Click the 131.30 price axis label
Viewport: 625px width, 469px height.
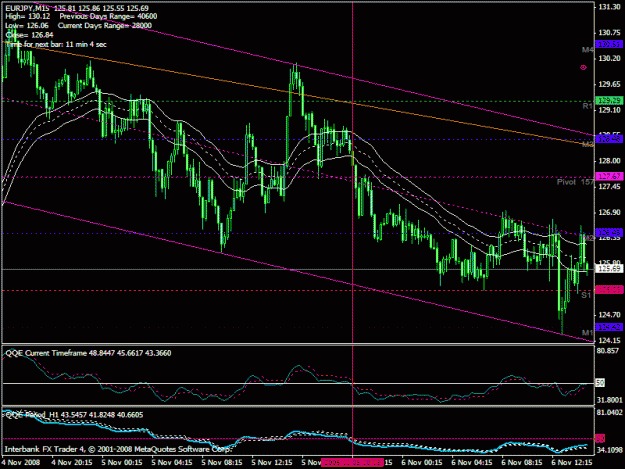(x=610, y=7)
